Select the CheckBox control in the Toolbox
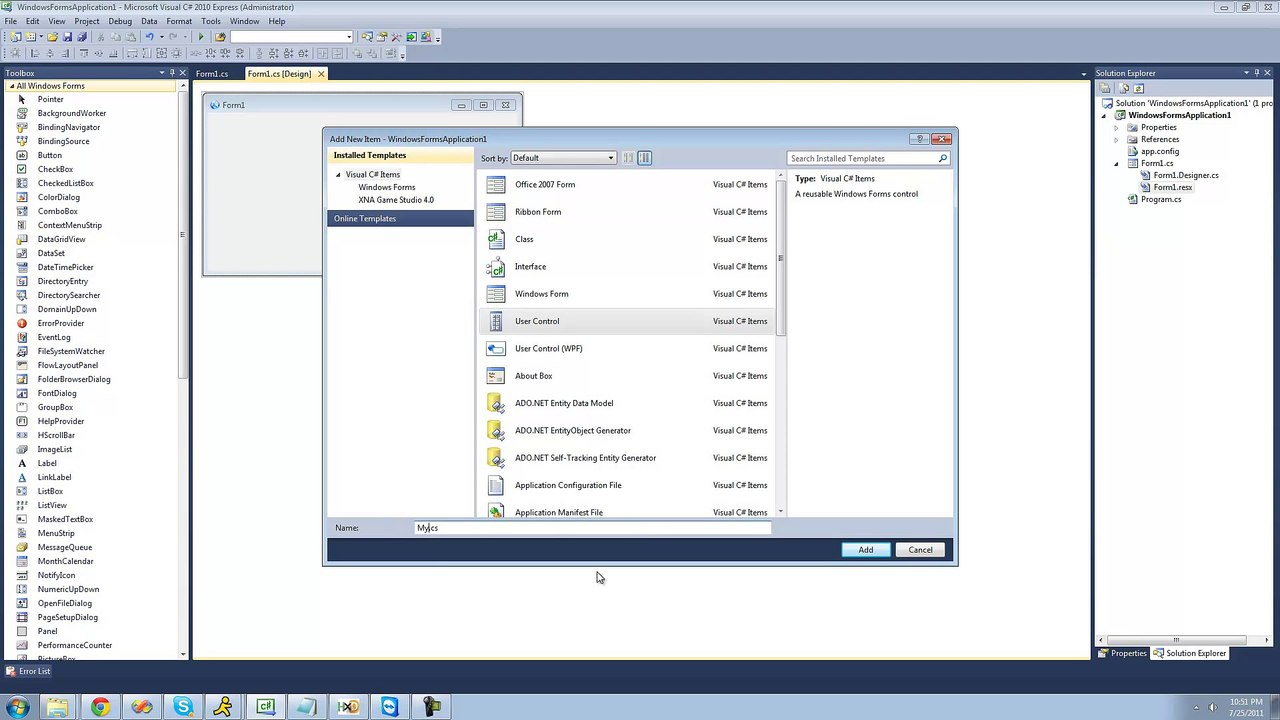This screenshot has height=720, width=1280. coord(55,169)
